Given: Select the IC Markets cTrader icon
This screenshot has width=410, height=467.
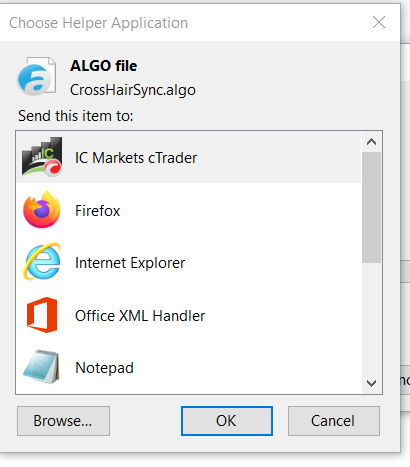Looking at the screenshot, I should [42, 157].
